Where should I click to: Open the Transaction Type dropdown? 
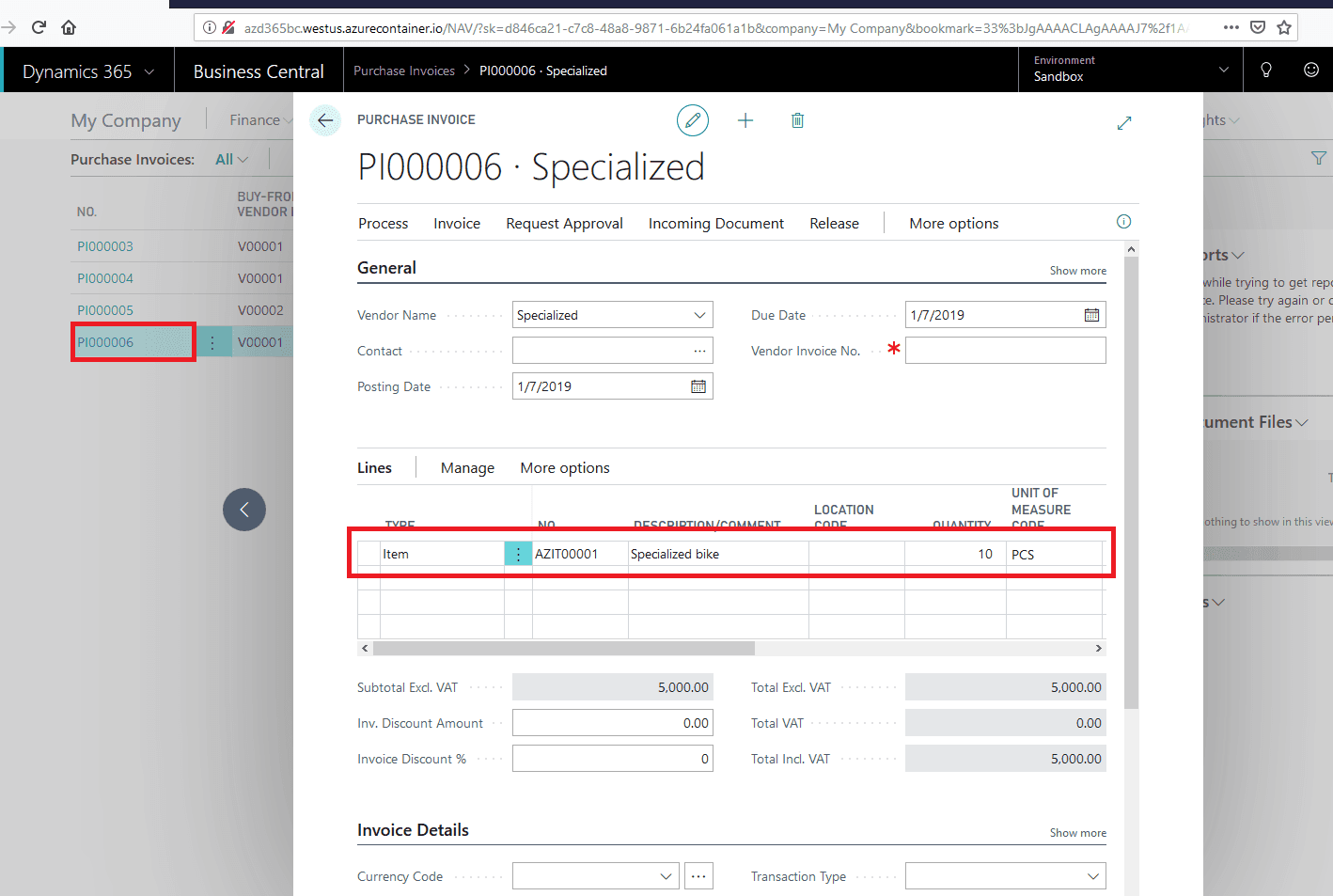tap(1093, 876)
